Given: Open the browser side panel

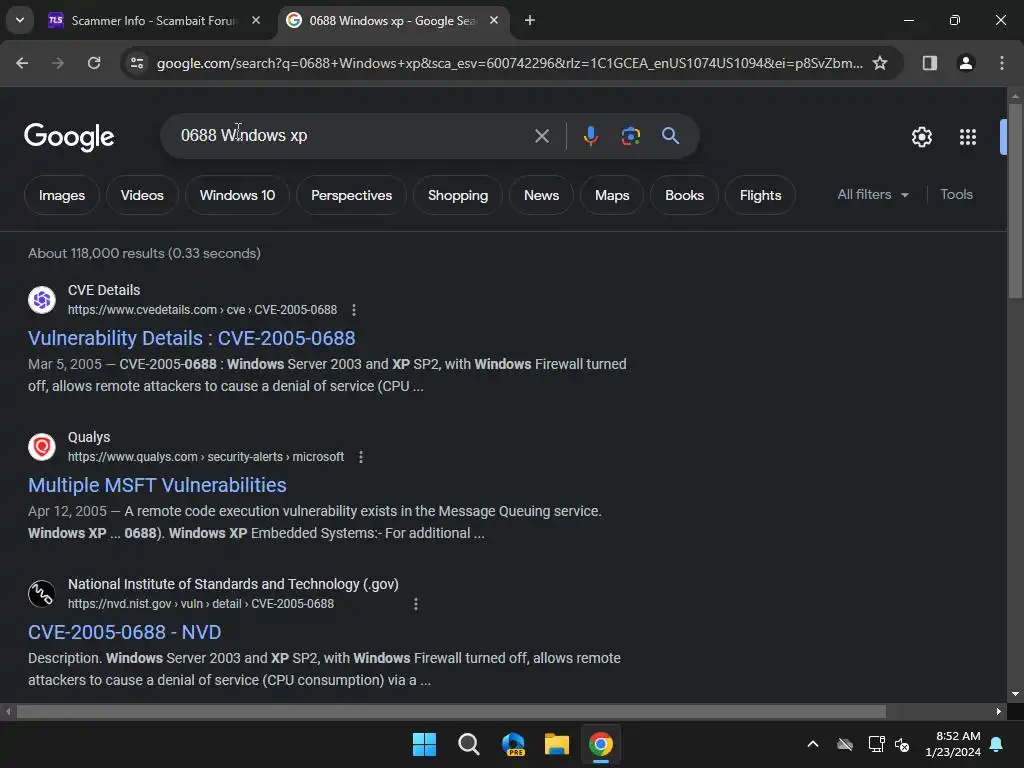Looking at the screenshot, I should tap(929, 63).
